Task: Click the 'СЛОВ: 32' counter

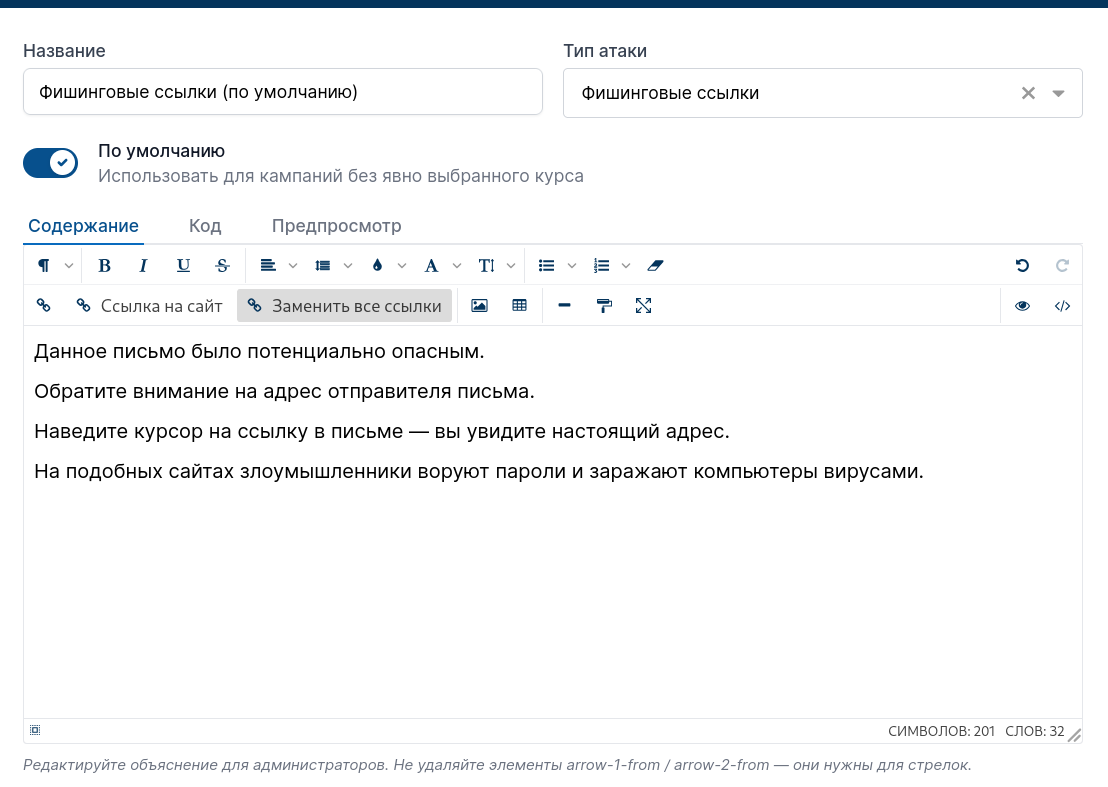Action: click(x=1035, y=731)
